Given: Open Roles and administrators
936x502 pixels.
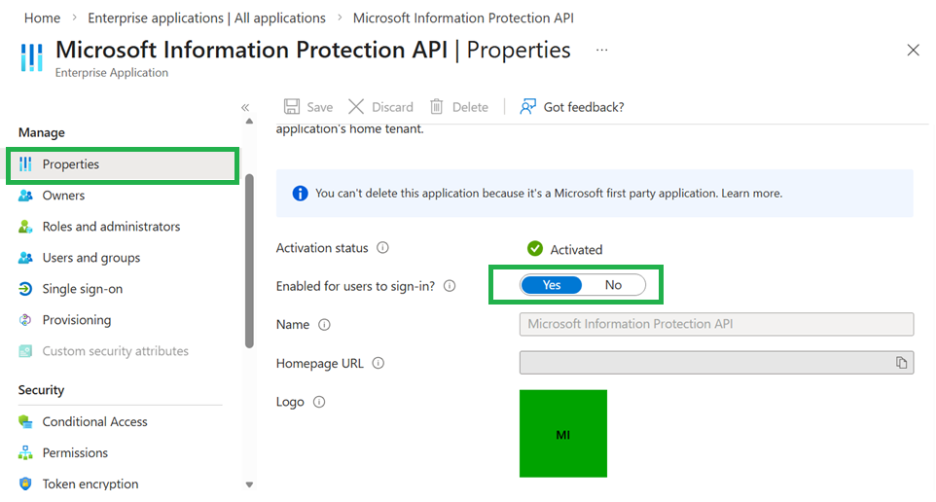Looking at the screenshot, I should [x=111, y=226].
